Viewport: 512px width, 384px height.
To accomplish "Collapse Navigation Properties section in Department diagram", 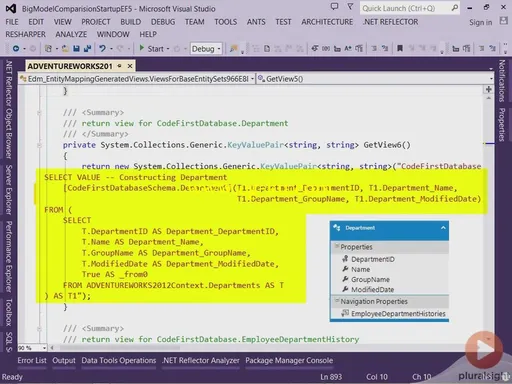I will [337, 300].
